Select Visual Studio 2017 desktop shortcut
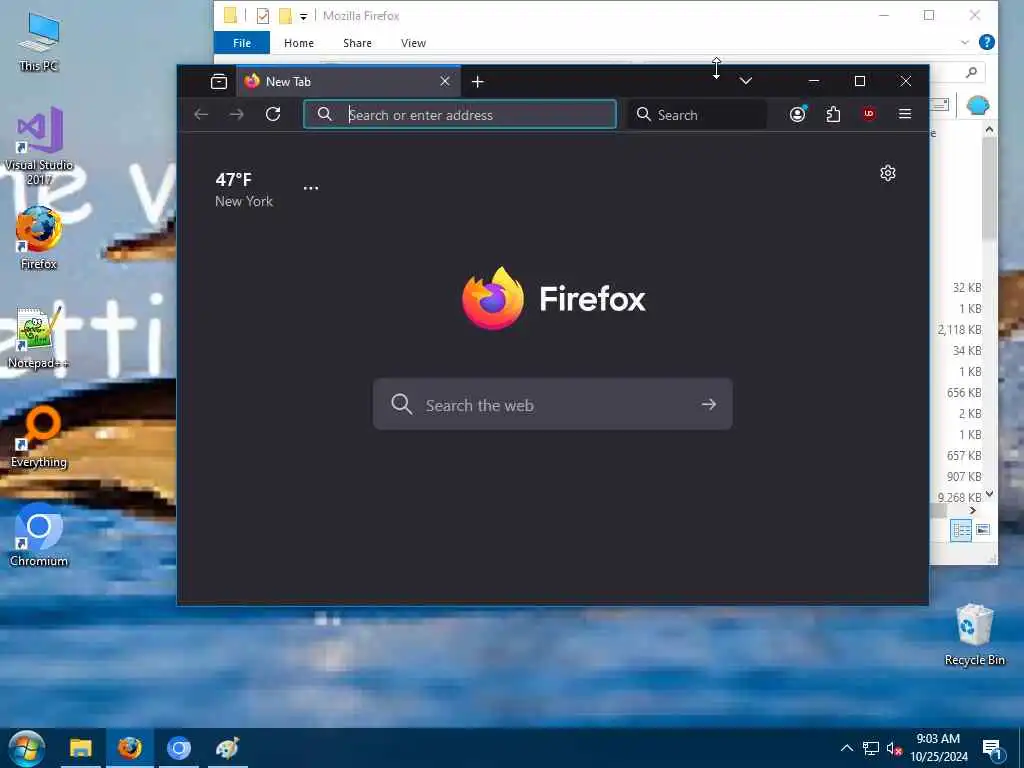1024x768 pixels. [x=39, y=145]
